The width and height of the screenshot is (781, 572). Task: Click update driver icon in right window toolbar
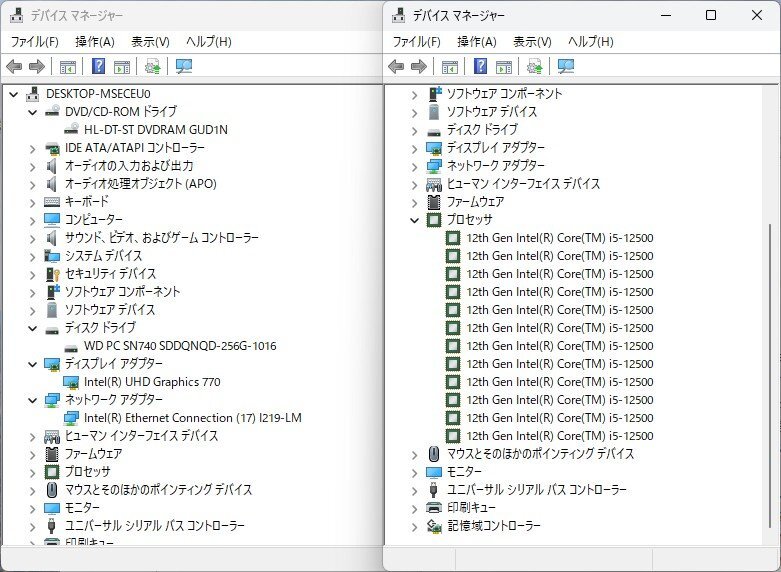(x=534, y=66)
